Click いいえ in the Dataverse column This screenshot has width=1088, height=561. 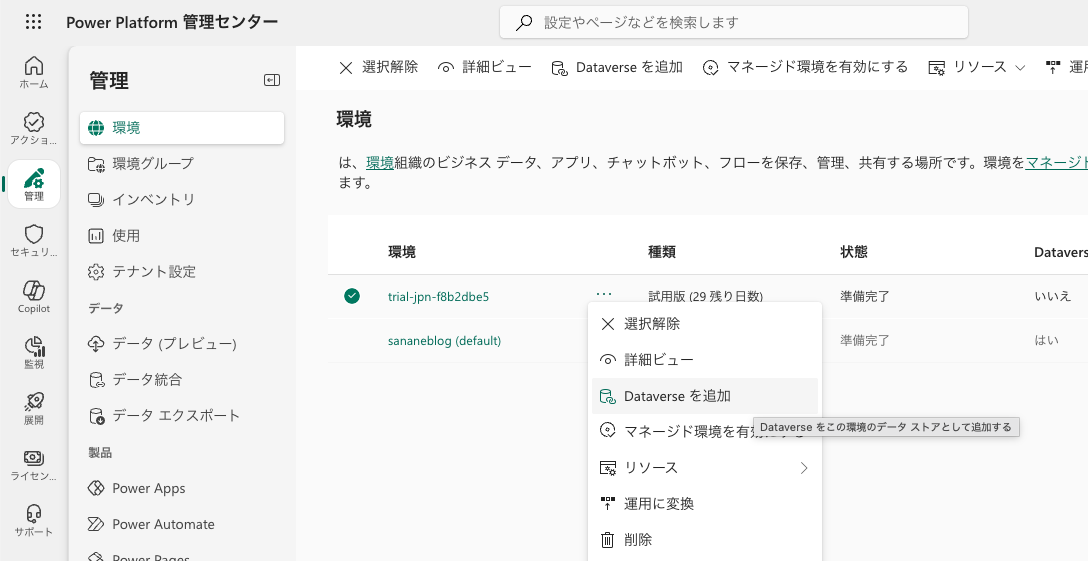point(1053,296)
